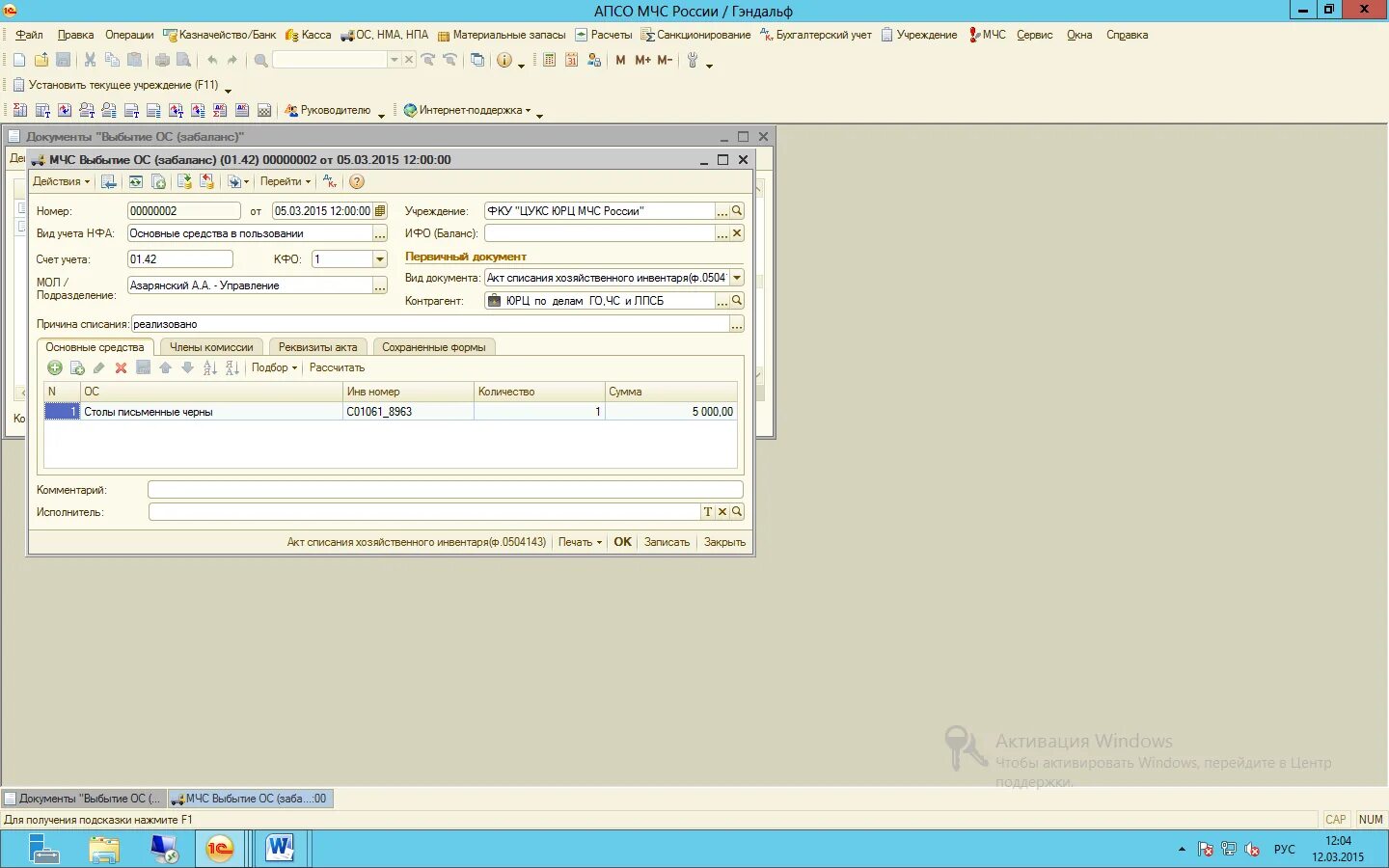This screenshot has height=868, width=1389.
Task: Open the Файл menu
Action: coord(29,35)
